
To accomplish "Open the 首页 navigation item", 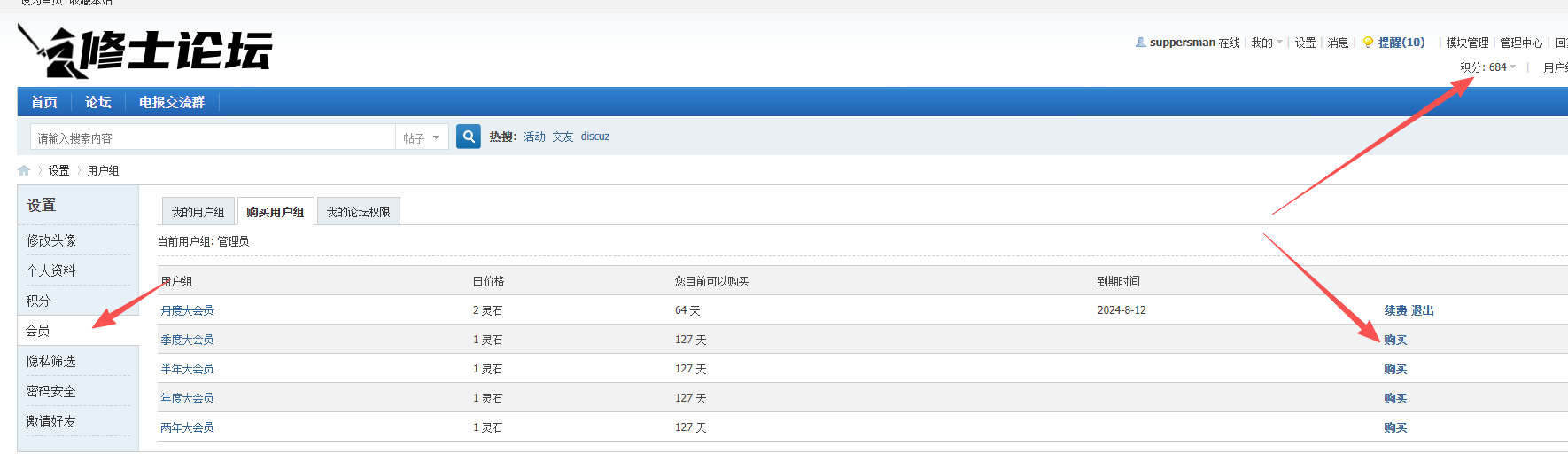I will pos(44,102).
